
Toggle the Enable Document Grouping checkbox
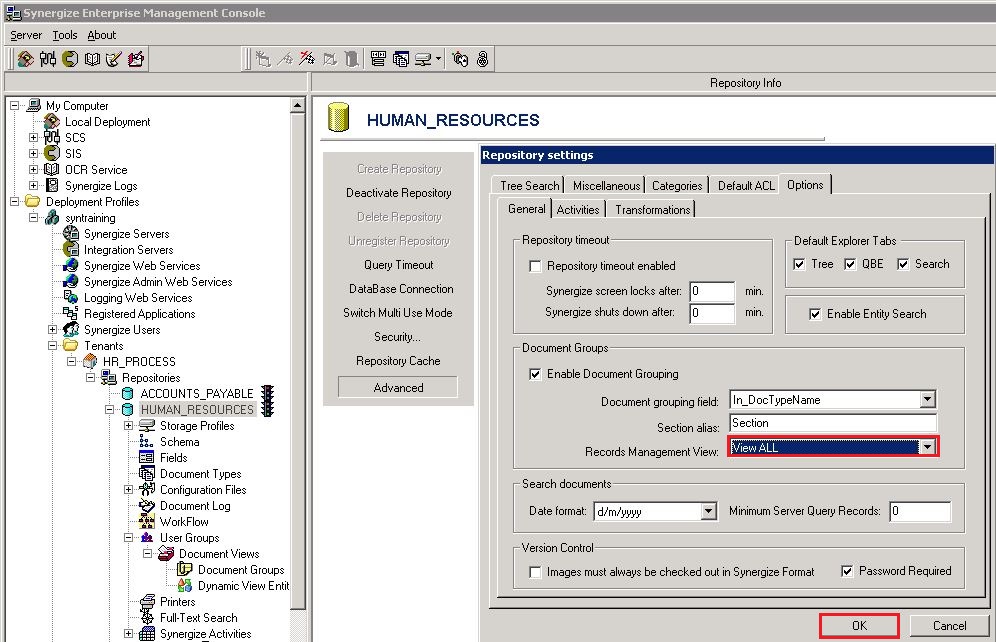tap(535, 374)
